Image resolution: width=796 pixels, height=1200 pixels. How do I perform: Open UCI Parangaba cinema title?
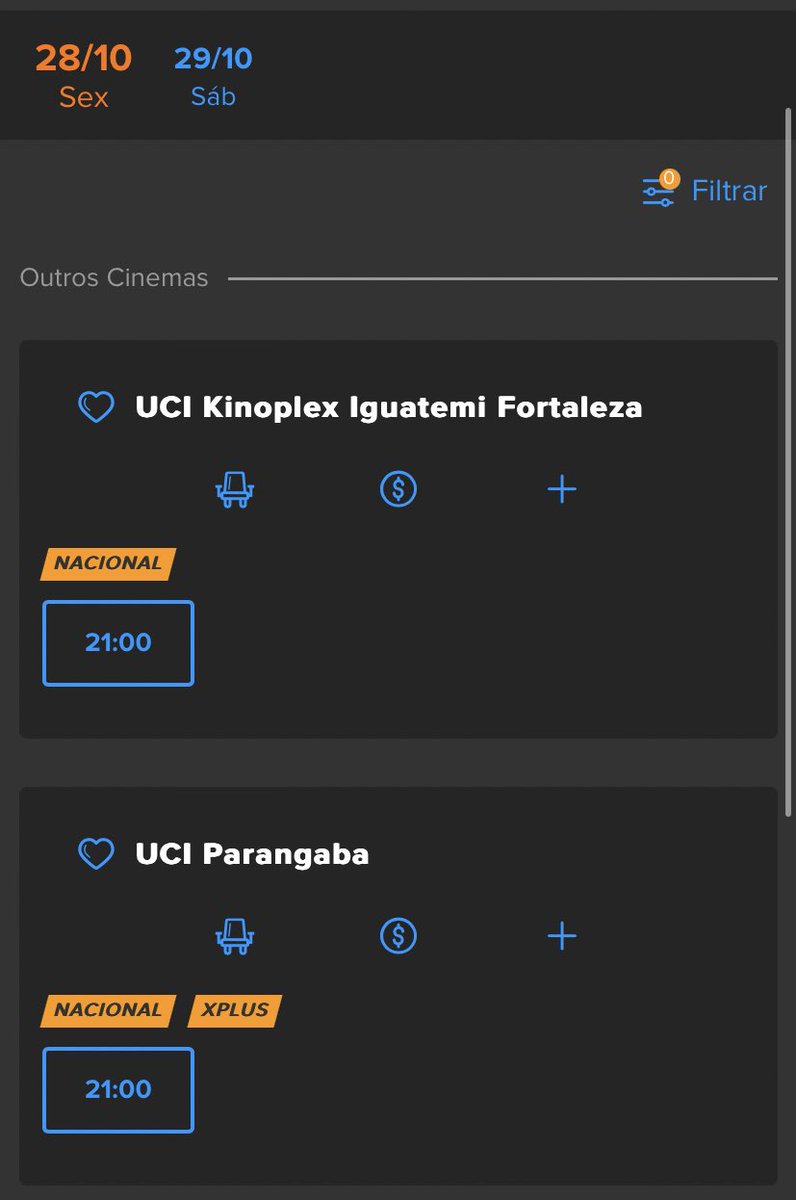(x=252, y=855)
